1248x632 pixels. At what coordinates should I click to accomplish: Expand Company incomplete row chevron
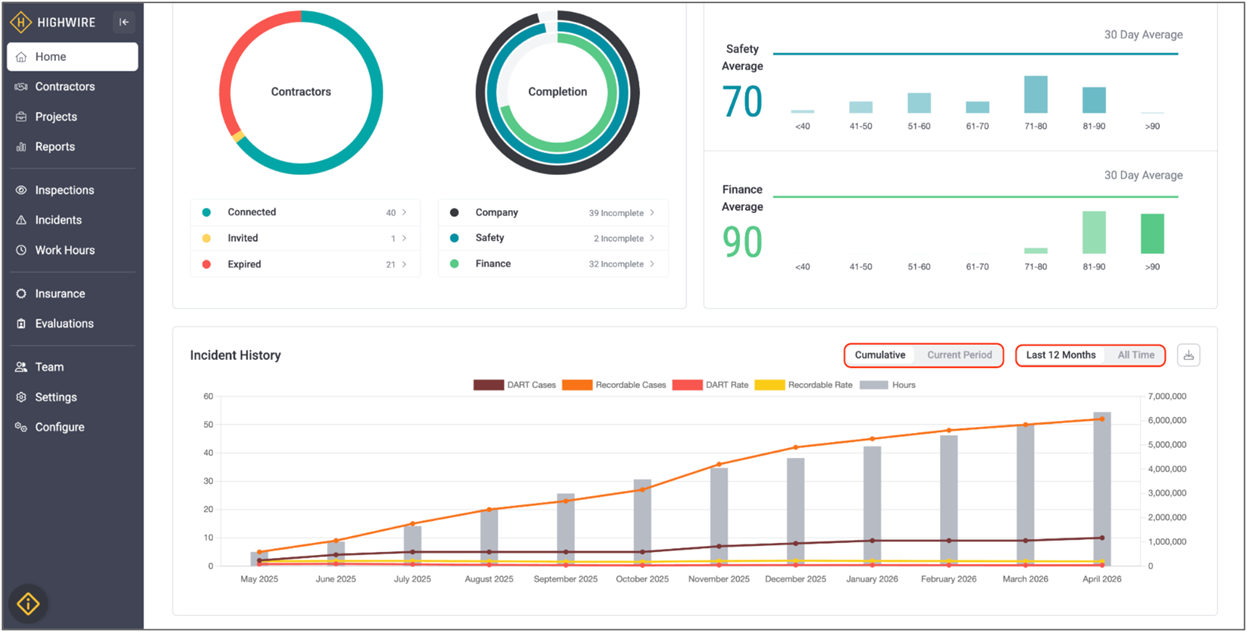pyautogui.click(x=652, y=212)
